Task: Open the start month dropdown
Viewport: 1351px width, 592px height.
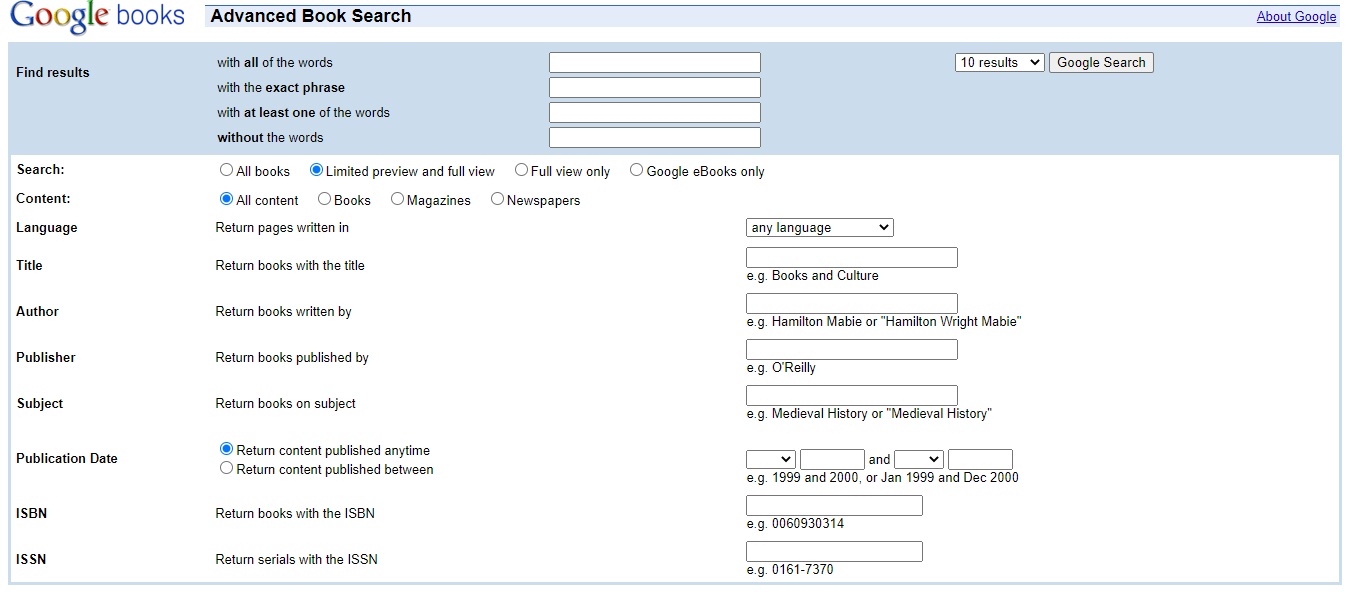Action: (x=770, y=460)
